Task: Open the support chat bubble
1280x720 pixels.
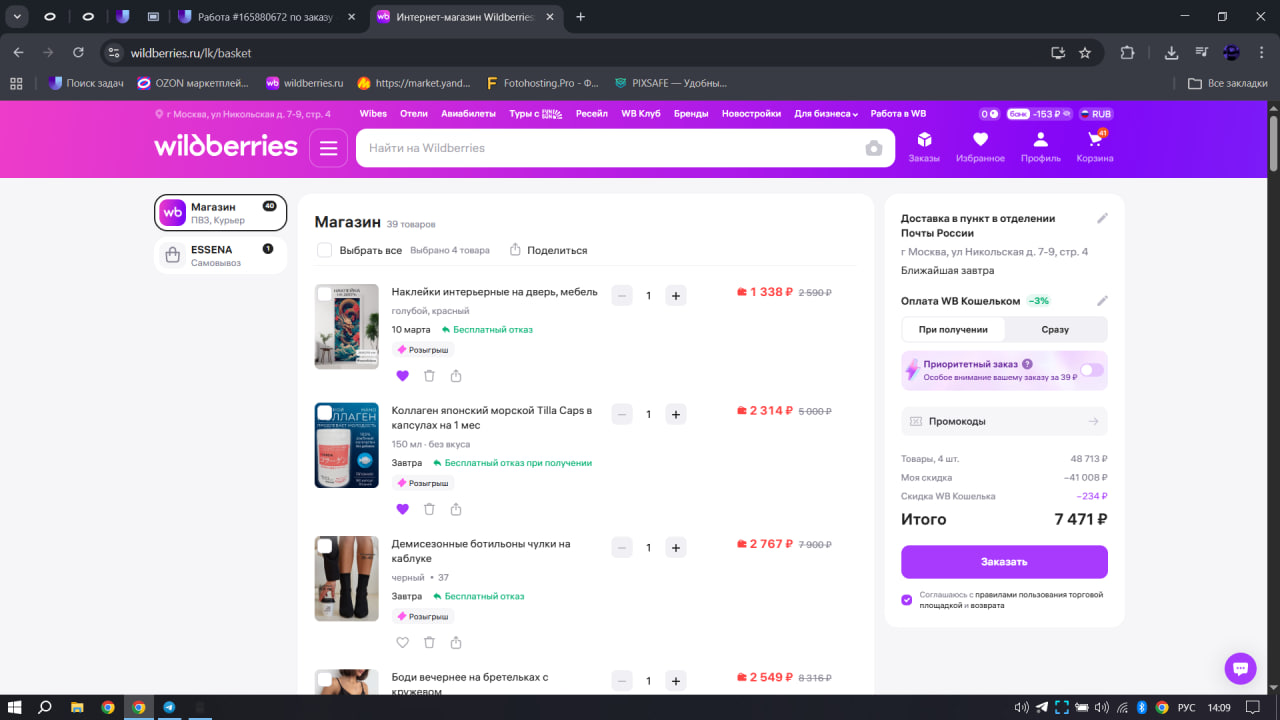Action: coord(1240,668)
